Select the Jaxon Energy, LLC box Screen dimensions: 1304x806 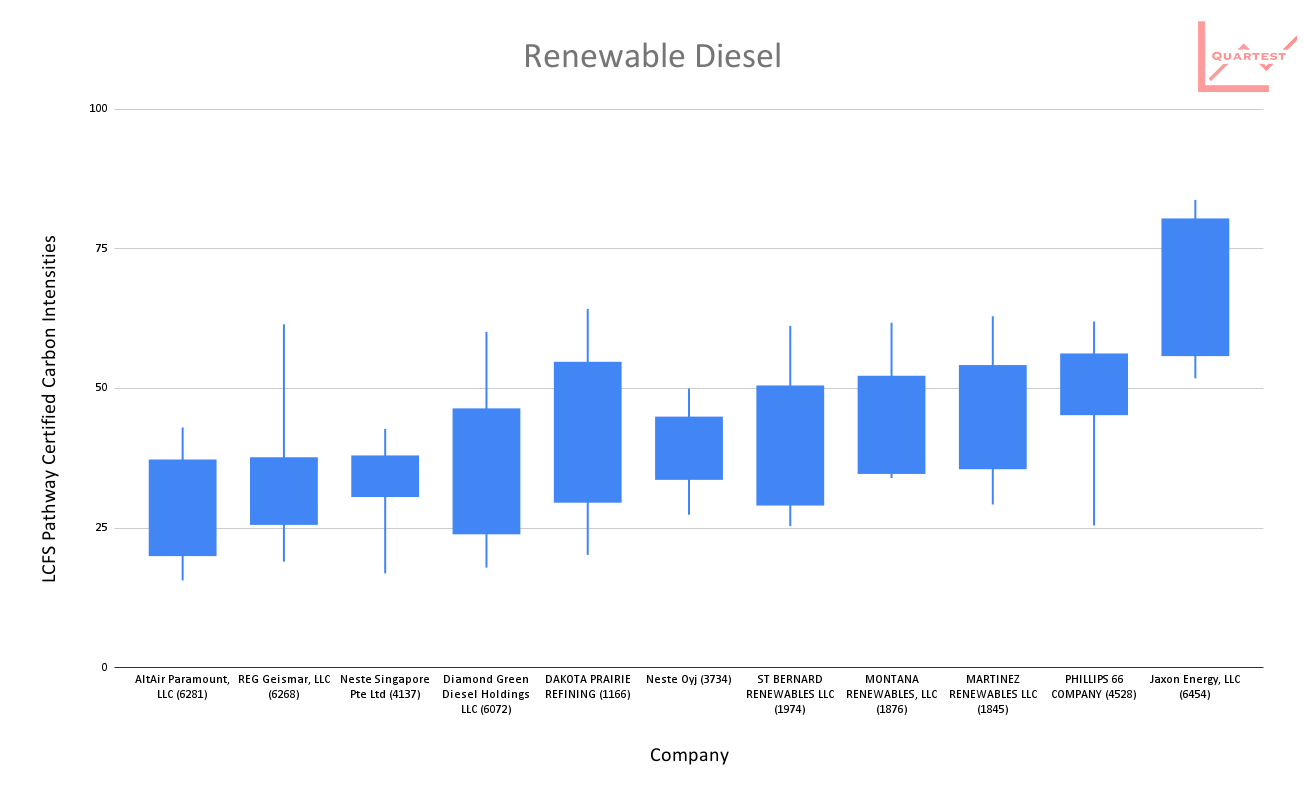1195,287
